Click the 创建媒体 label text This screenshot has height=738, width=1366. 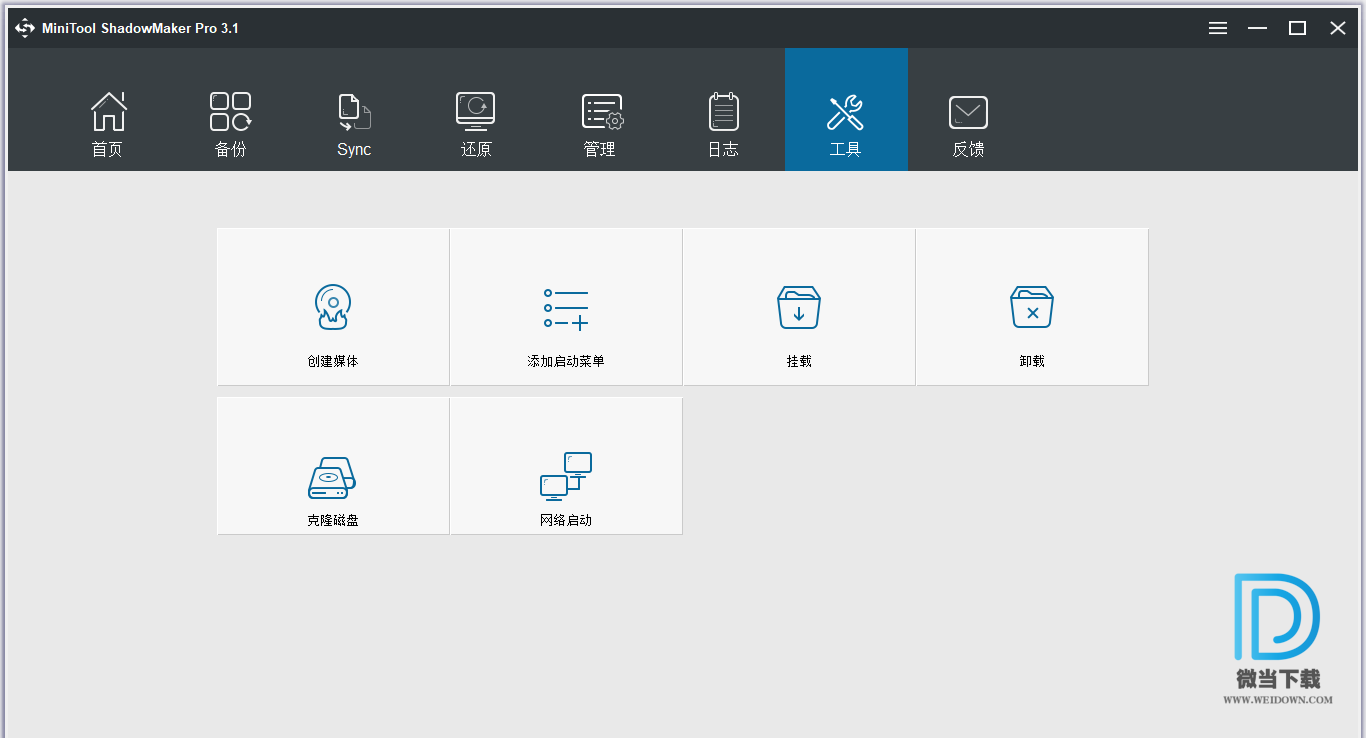pyautogui.click(x=333, y=361)
